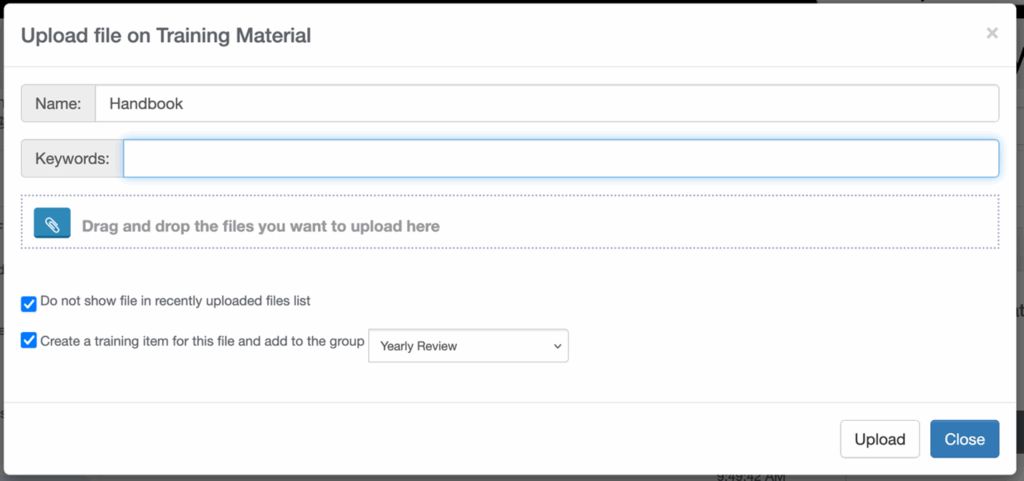Open the Yearly Review group dropdown
The image size is (1024, 481).
click(x=468, y=346)
